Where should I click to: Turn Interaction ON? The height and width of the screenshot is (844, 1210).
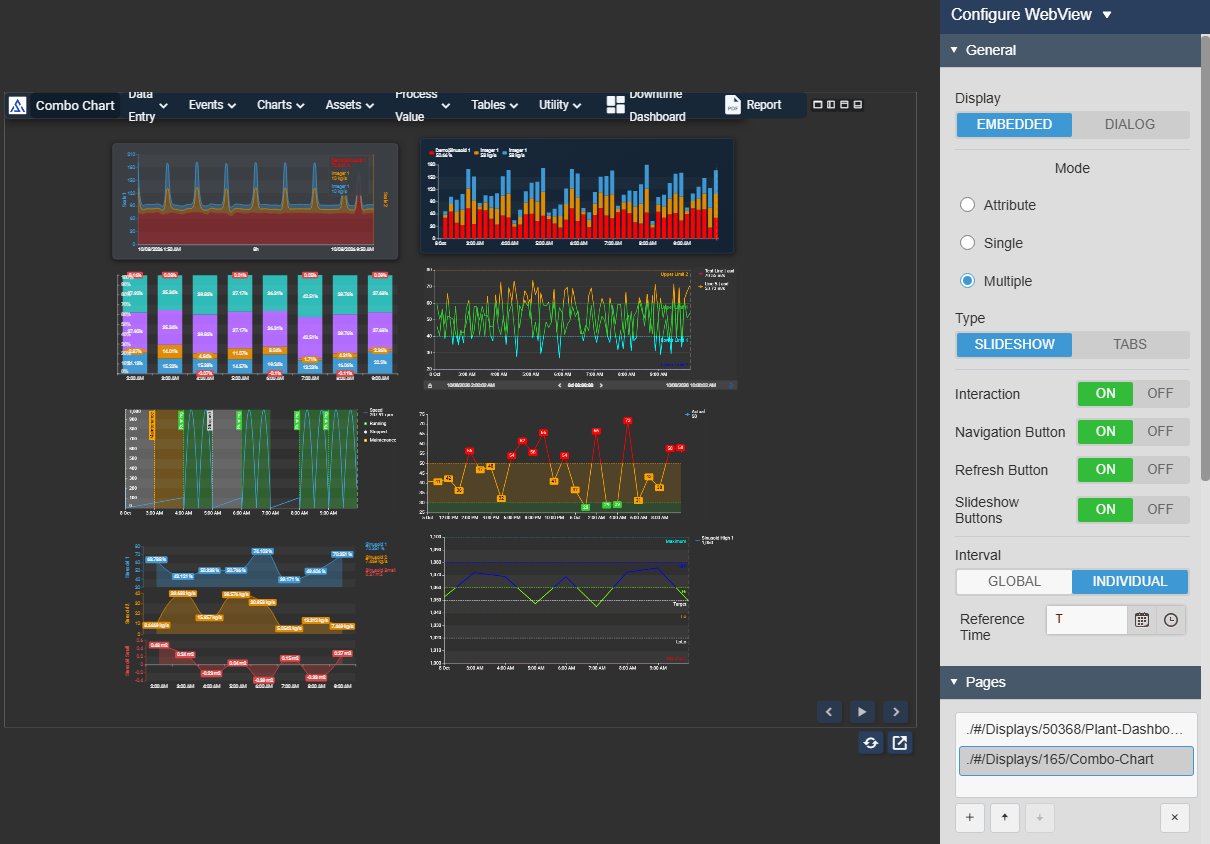pyautogui.click(x=1105, y=394)
